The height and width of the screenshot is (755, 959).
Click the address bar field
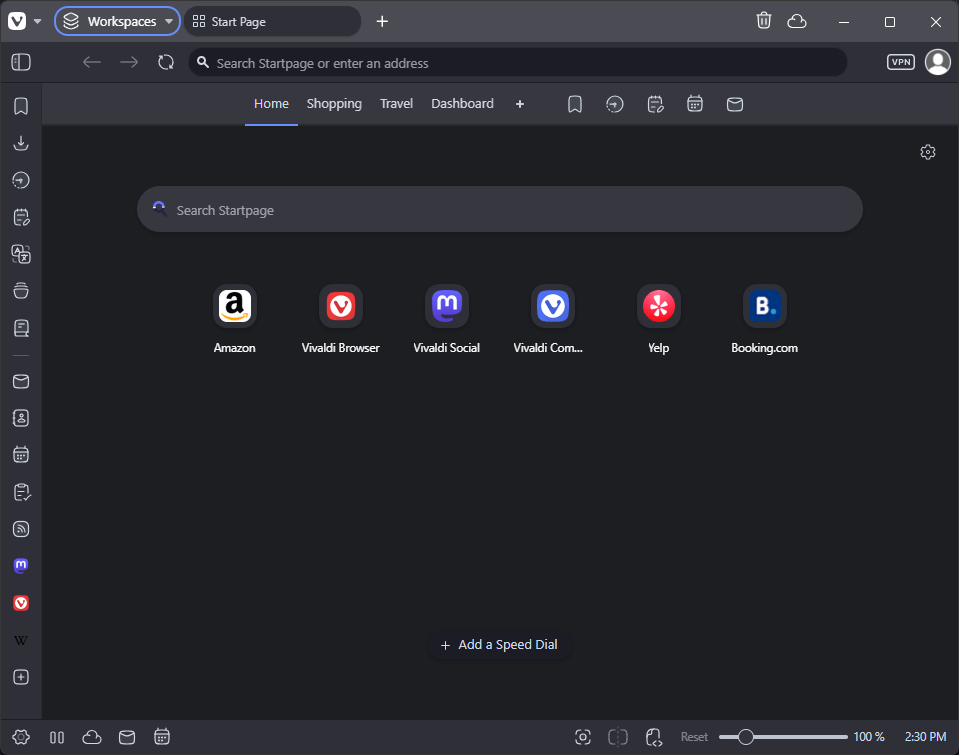(517, 62)
